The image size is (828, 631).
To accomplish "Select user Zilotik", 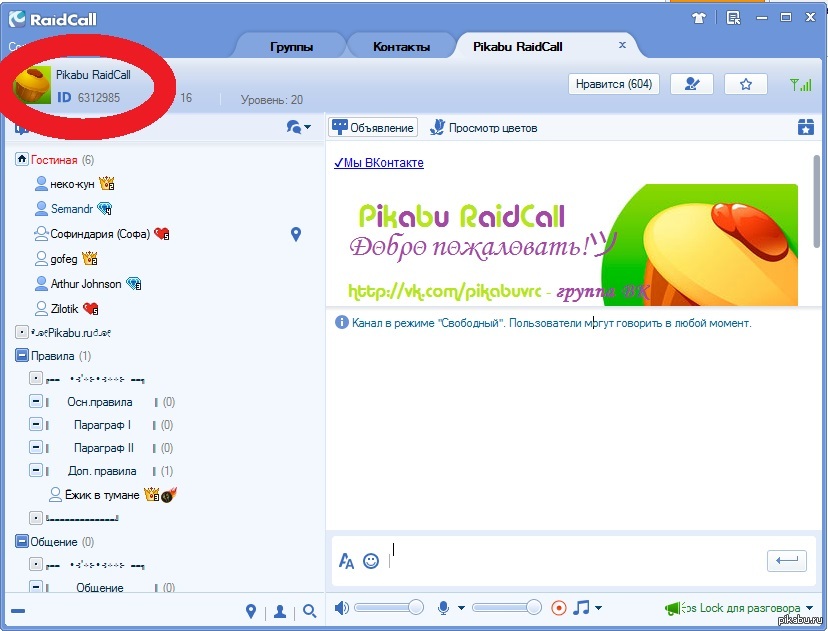I will point(64,308).
